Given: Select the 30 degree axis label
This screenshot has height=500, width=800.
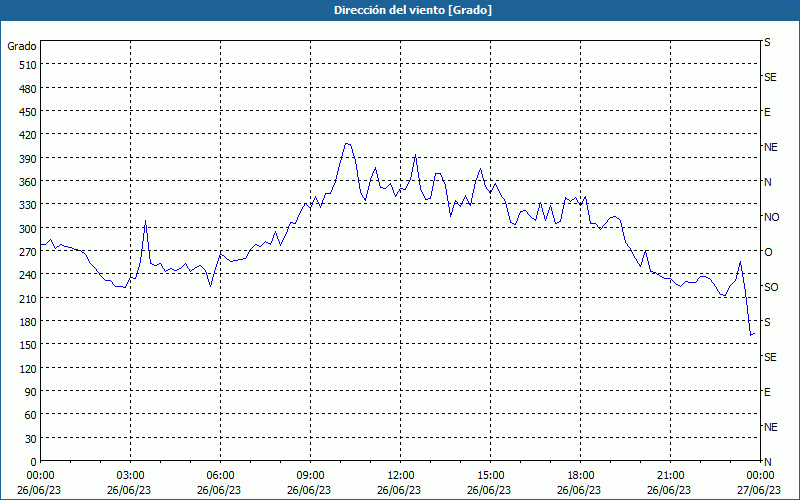Looking at the screenshot, I should 31,439.
